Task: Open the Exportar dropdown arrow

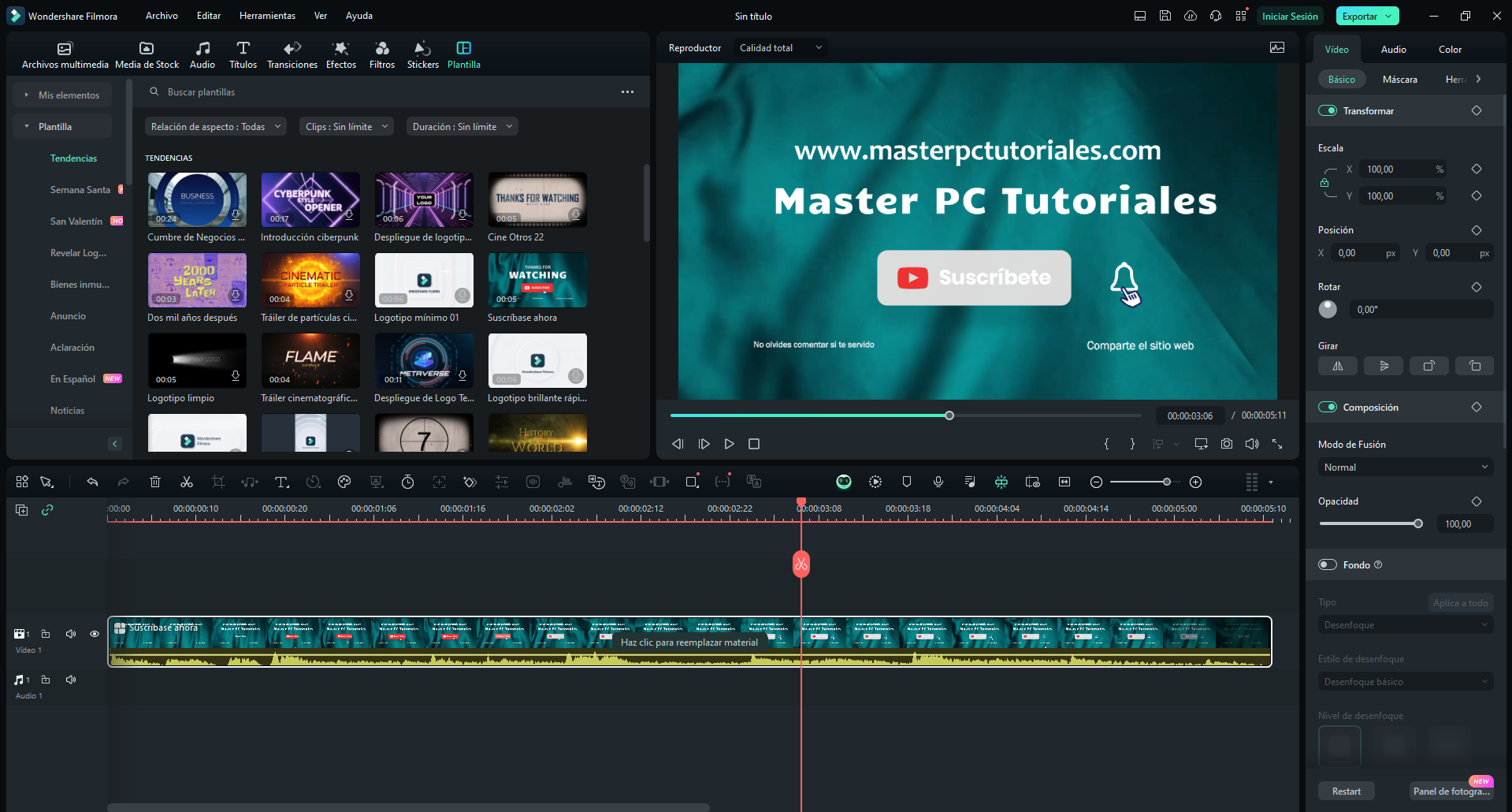Action: [1389, 16]
